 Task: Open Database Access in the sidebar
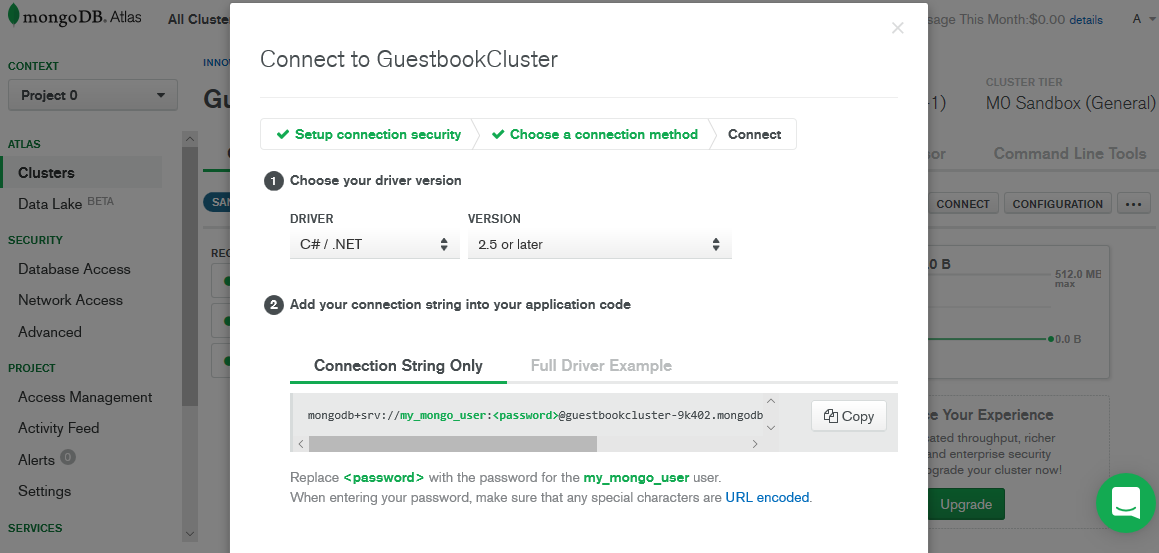click(x=74, y=269)
